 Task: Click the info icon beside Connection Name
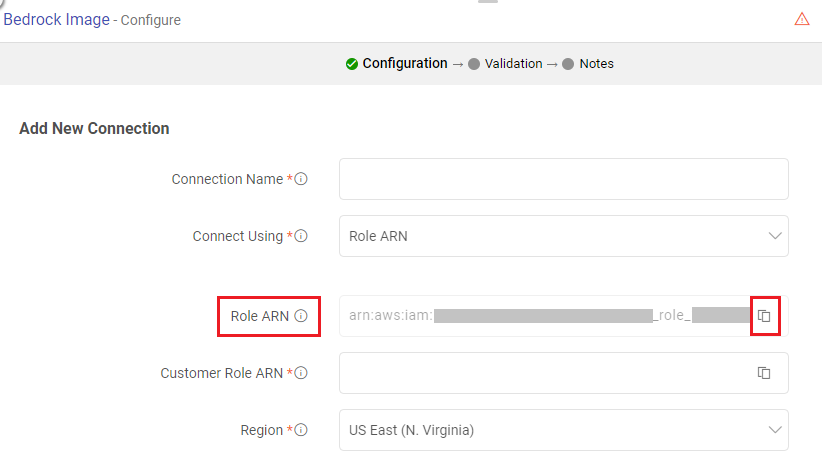pyautogui.click(x=301, y=179)
